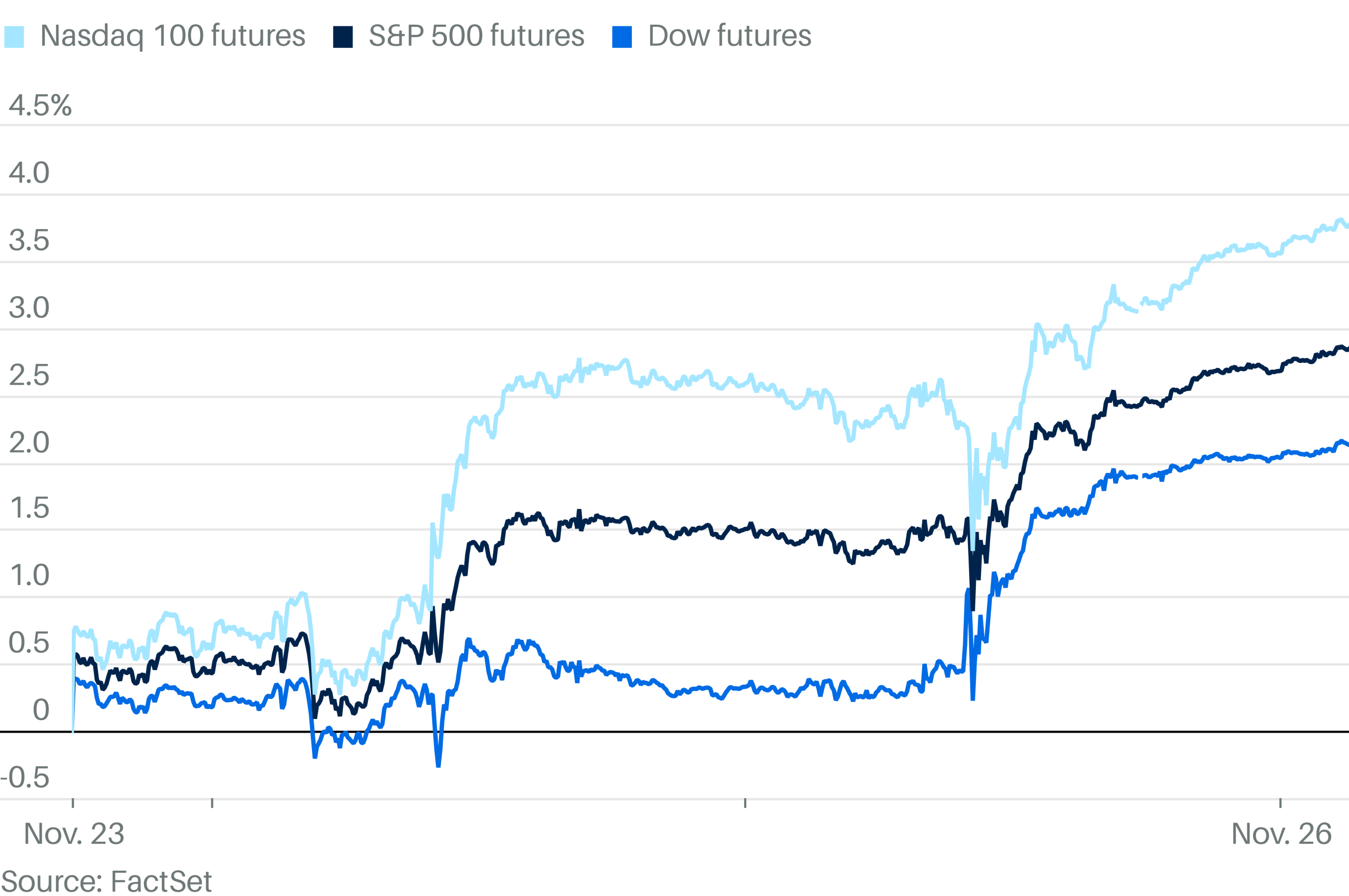
Task: Click the 4.0 y-axis label
Action: click(29, 173)
